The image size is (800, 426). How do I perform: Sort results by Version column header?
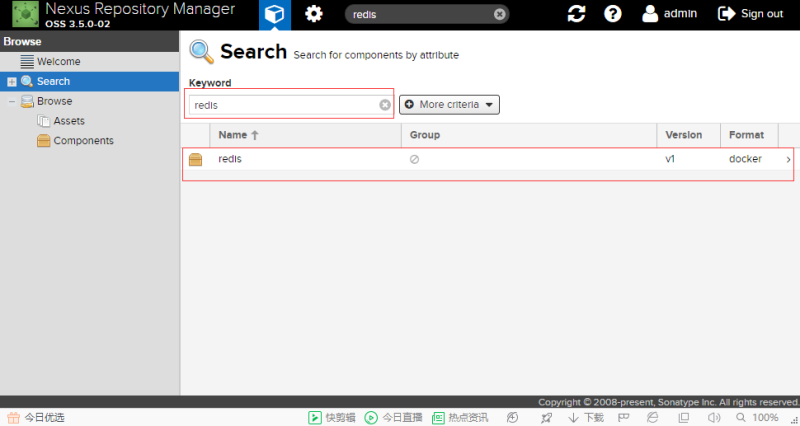[x=684, y=135]
